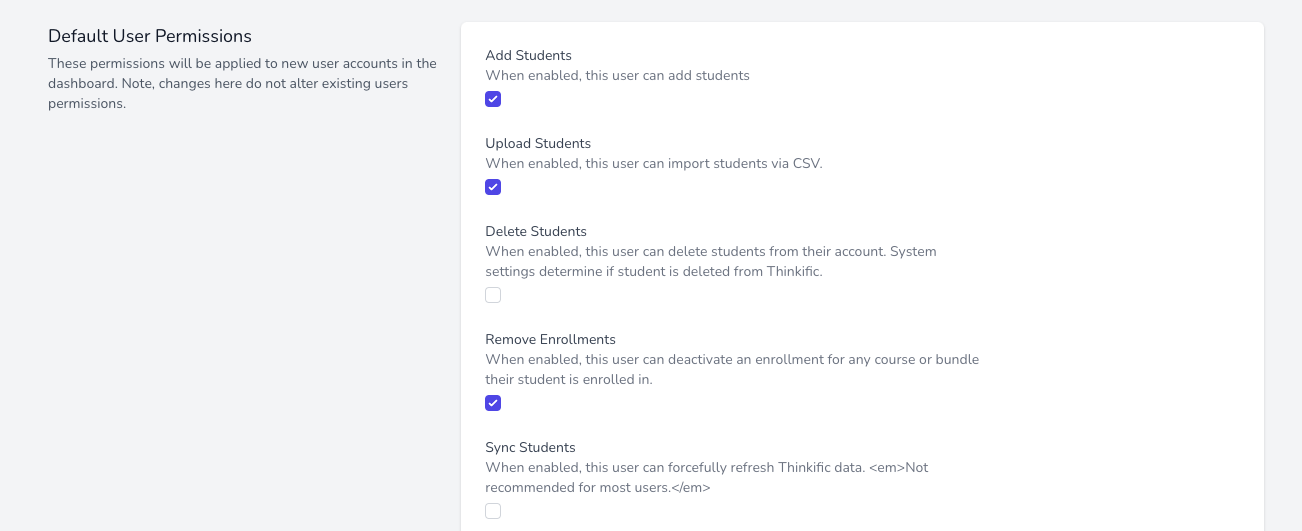Click the Default User Permissions heading

coord(150,36)
